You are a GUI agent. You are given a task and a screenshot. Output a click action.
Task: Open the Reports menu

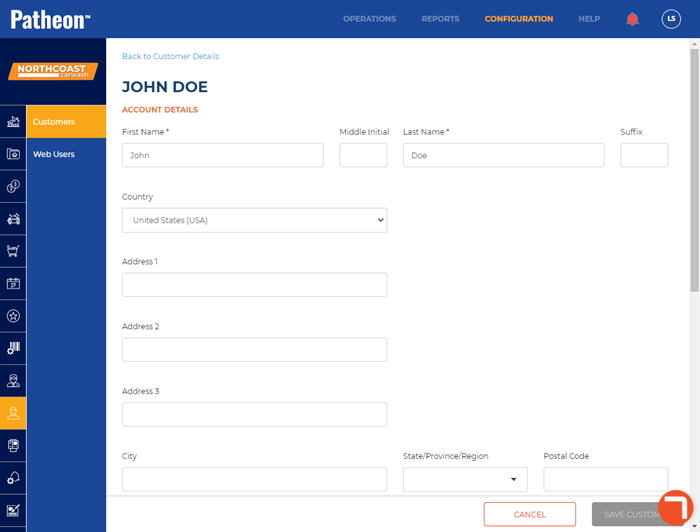[440, 19]
